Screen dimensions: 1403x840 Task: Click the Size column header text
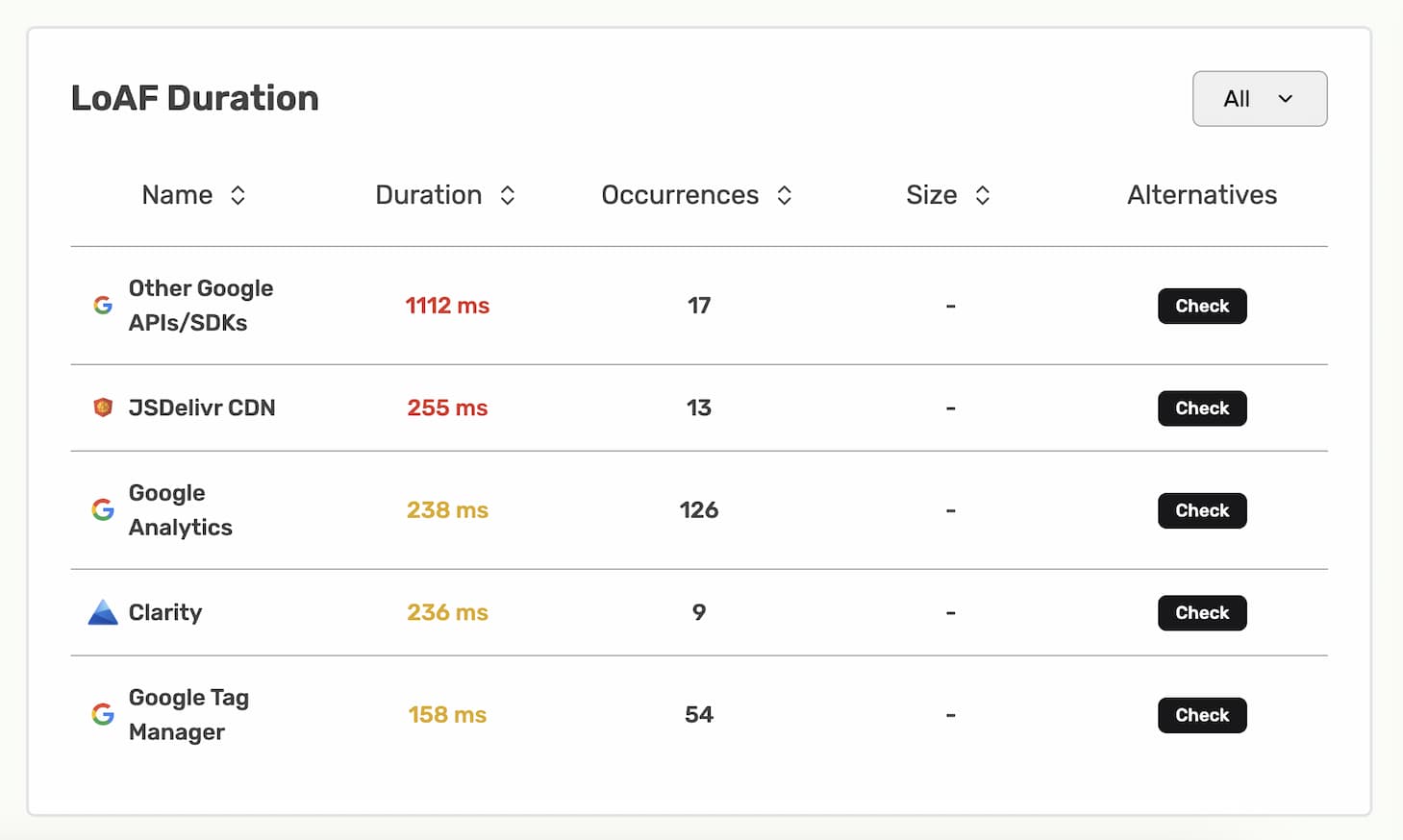[932, 195]
